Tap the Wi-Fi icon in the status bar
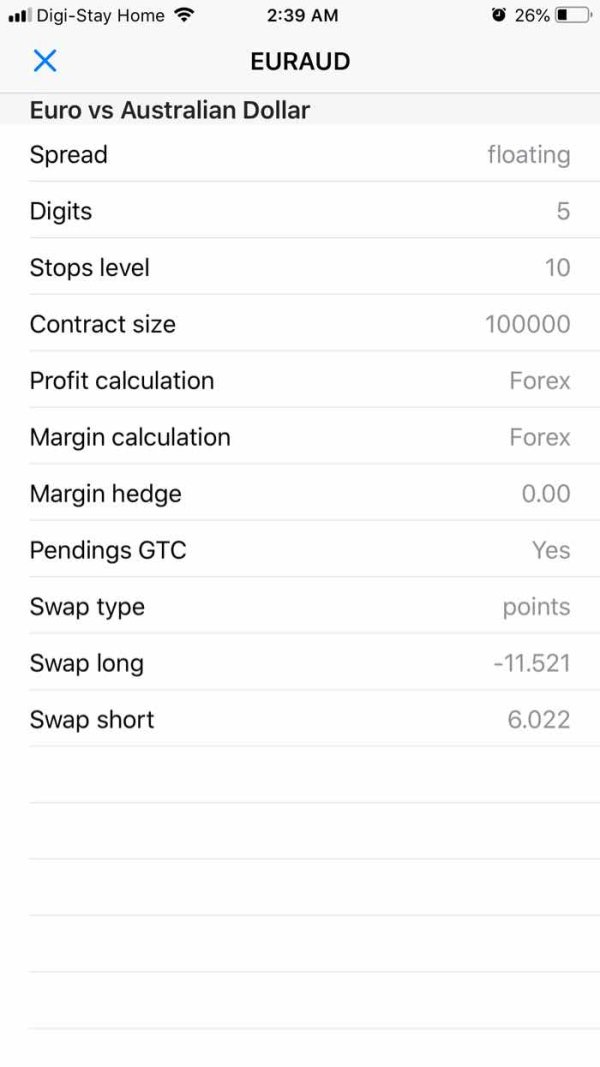This screenshot has width=600, height=1067. [x=183, y=15]
